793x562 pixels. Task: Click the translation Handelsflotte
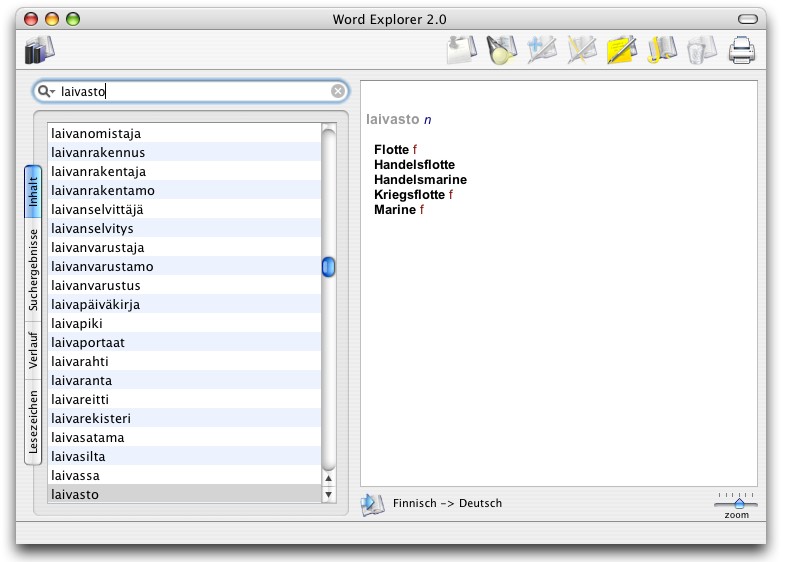pyautogui.click(x=414, y=164)
